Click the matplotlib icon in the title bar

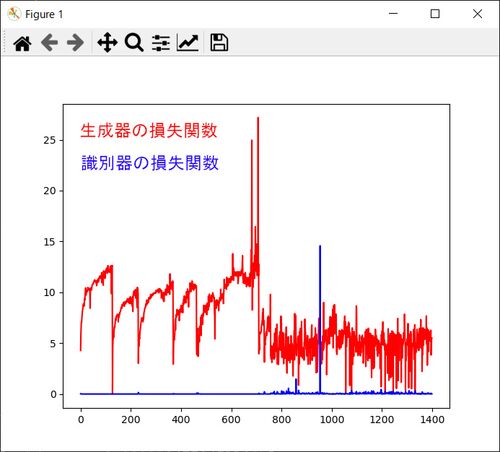(x=14, y=14)
